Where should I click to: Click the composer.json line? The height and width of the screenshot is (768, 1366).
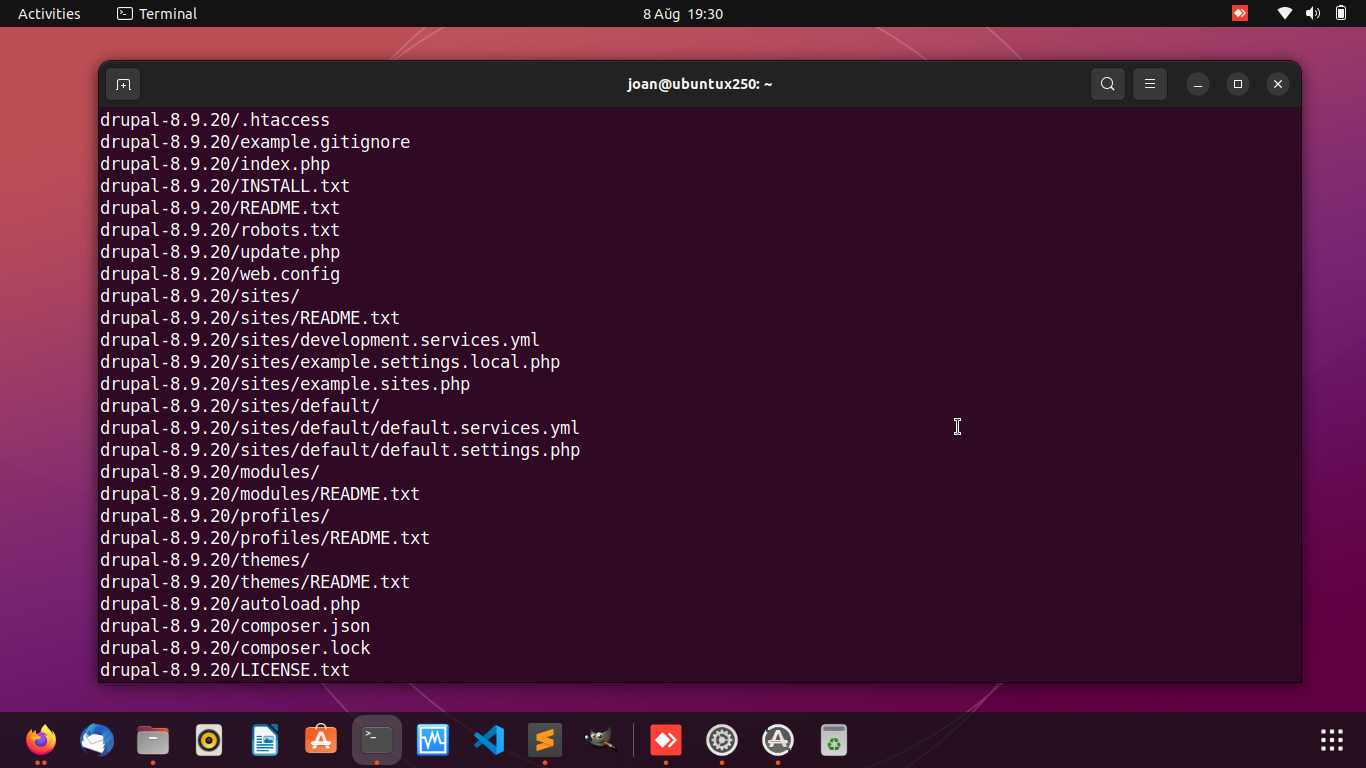235,626
